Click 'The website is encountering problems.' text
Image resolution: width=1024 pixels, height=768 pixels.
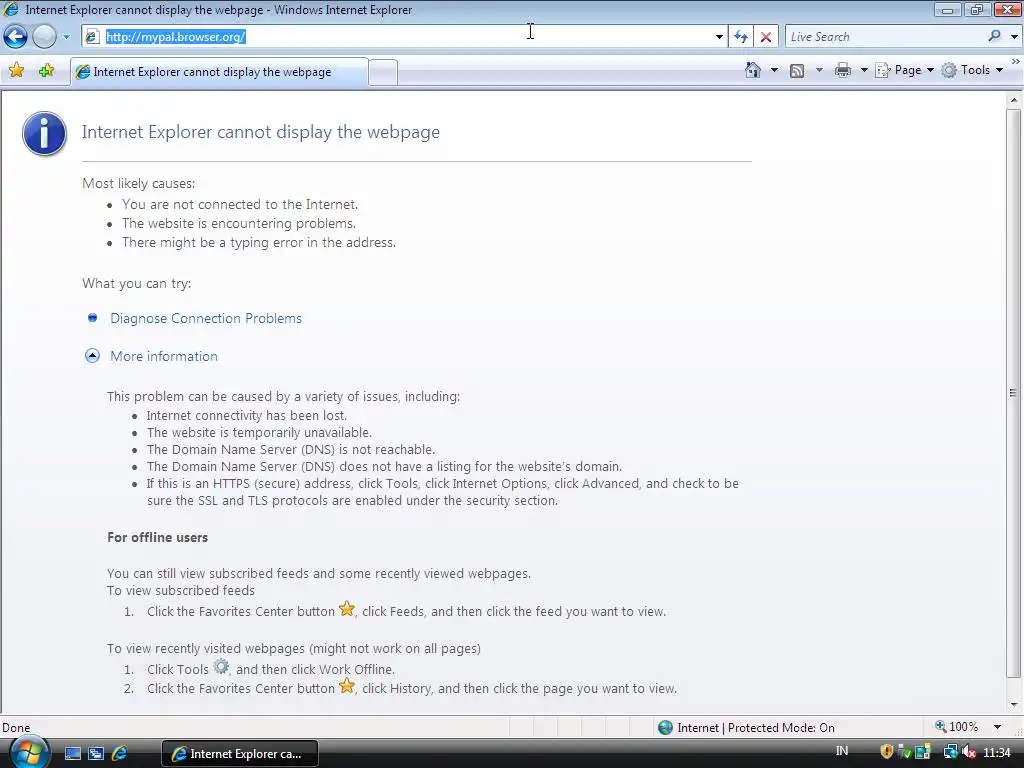tap(239, 223)
